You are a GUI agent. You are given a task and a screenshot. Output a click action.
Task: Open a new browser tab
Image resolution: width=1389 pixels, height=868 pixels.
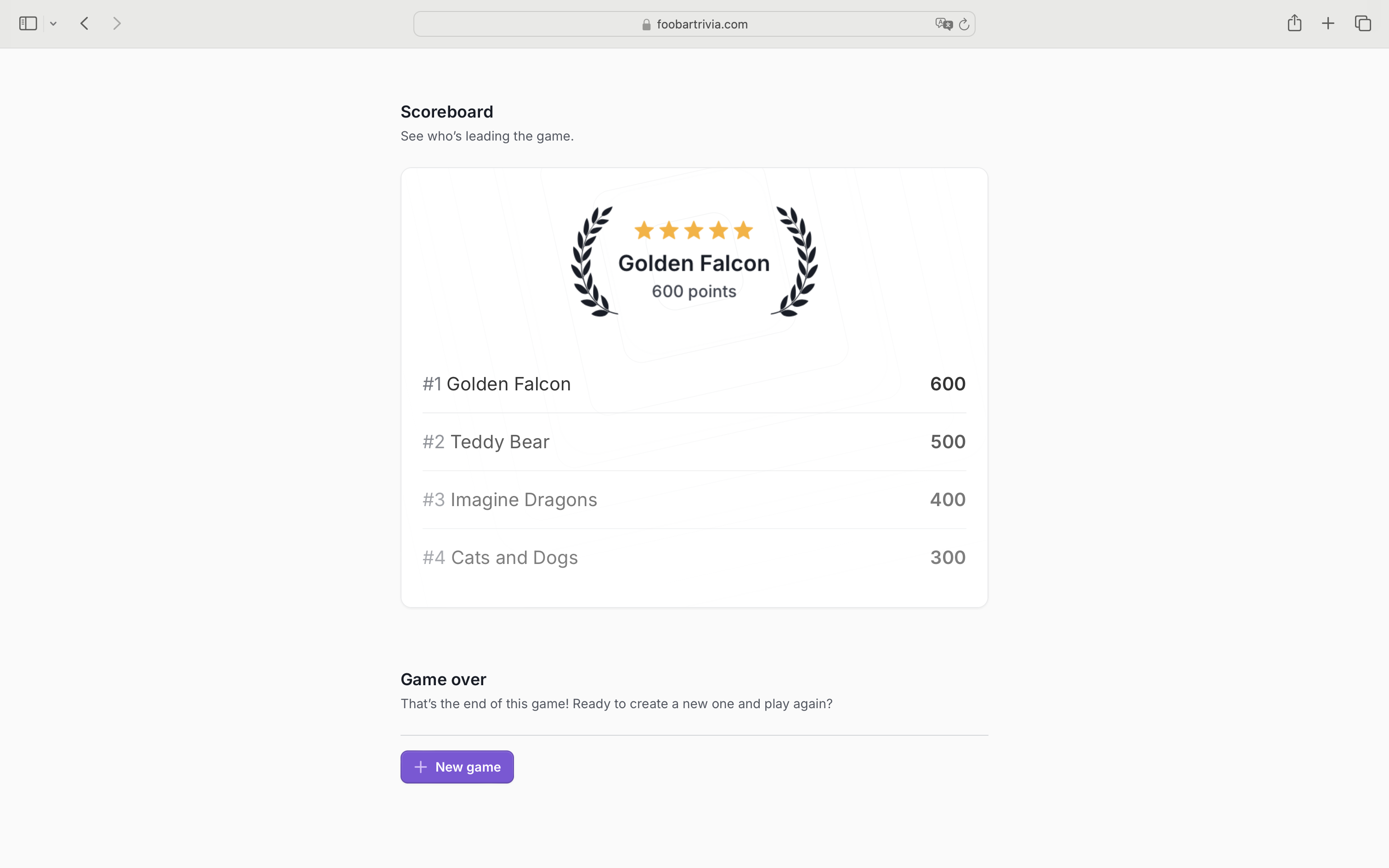pyautogui.click(x=1327, y=23)
